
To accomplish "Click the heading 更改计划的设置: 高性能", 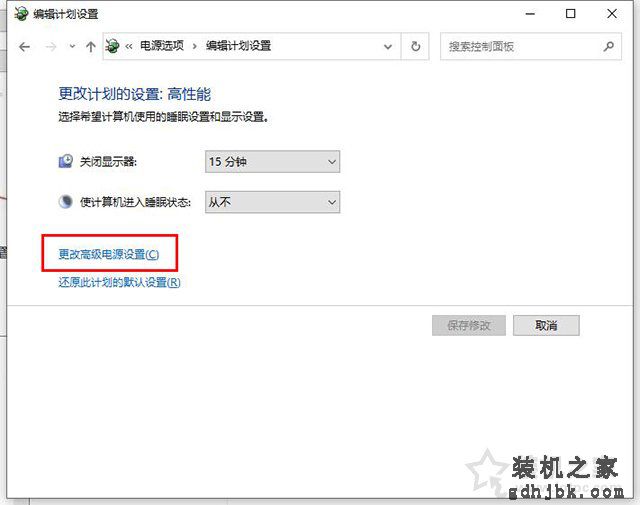I will tap(135, 94).
